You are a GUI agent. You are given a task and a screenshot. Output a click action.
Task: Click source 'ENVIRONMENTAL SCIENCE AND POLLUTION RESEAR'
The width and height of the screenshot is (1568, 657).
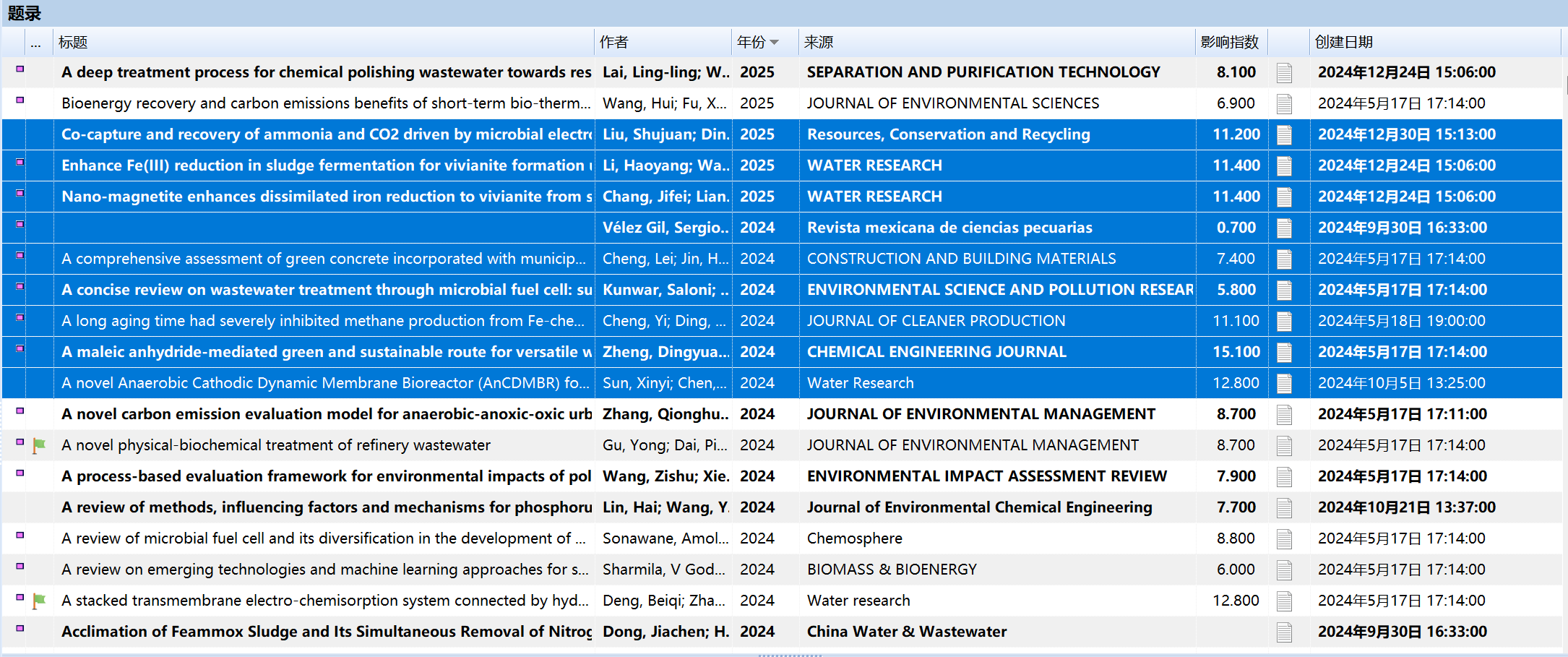click(1000, 290)
